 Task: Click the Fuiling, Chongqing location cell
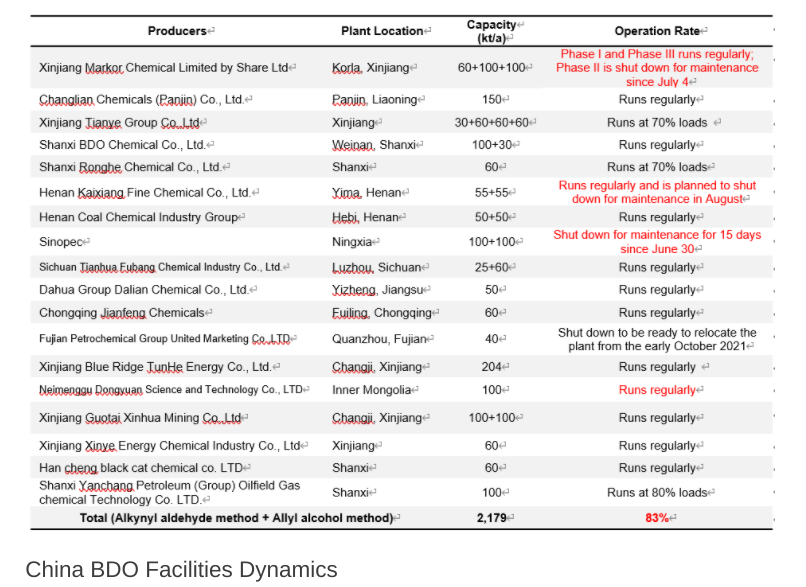382,313
